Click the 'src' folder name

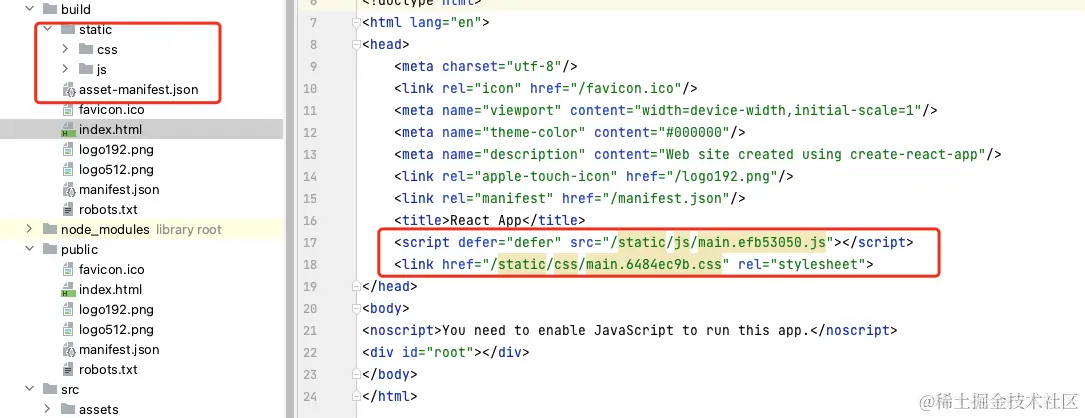[70, 390]
